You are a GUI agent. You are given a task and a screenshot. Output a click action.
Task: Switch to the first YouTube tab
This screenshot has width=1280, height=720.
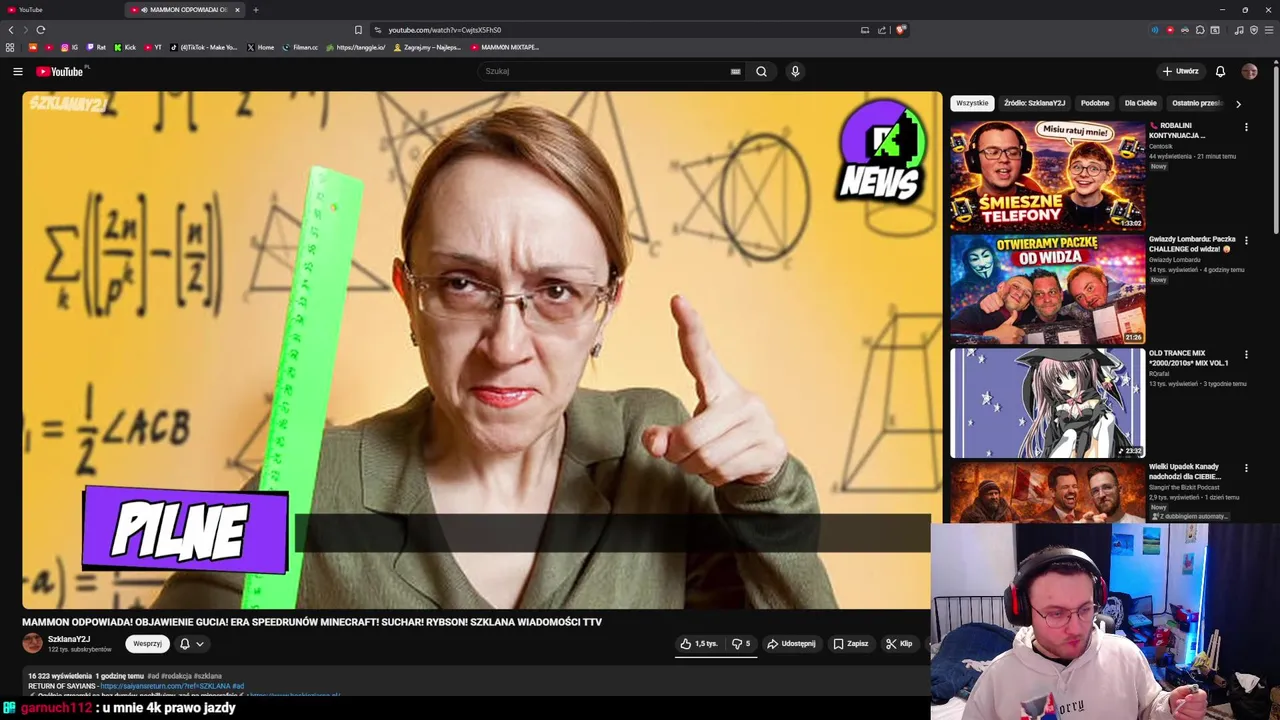[60, 10]
